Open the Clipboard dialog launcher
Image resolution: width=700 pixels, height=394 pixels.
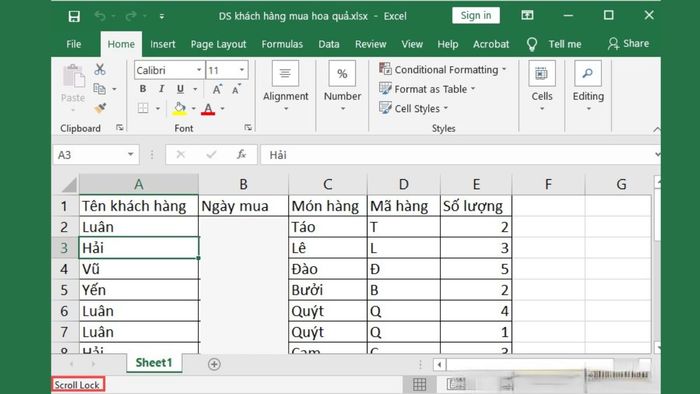click(120, 128)
